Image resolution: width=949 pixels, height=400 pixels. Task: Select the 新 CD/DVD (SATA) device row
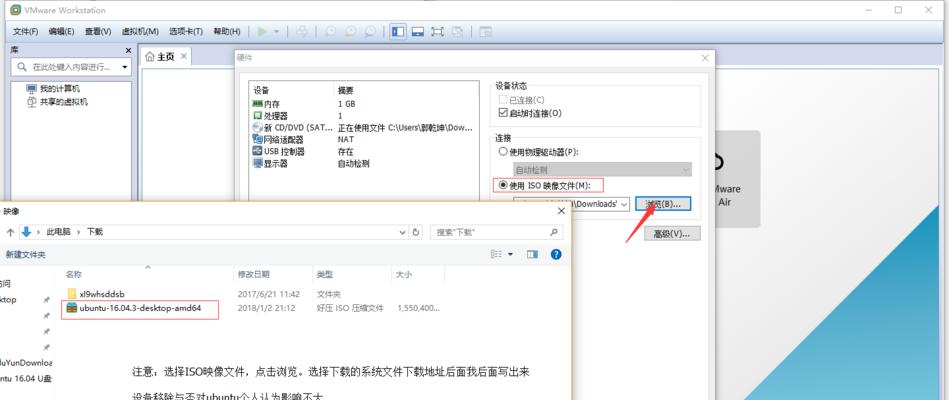[363, 128]
